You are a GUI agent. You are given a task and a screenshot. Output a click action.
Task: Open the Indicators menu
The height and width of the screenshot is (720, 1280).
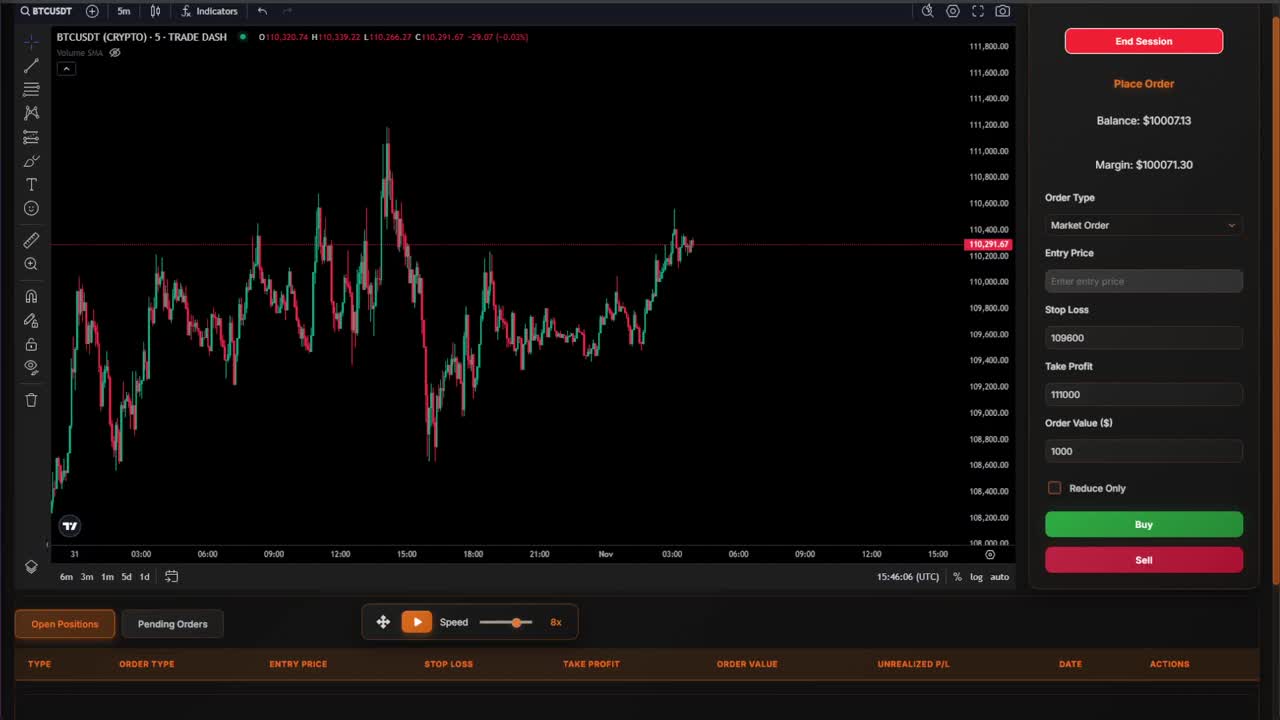pyautogui.click(x=209, y=11)
